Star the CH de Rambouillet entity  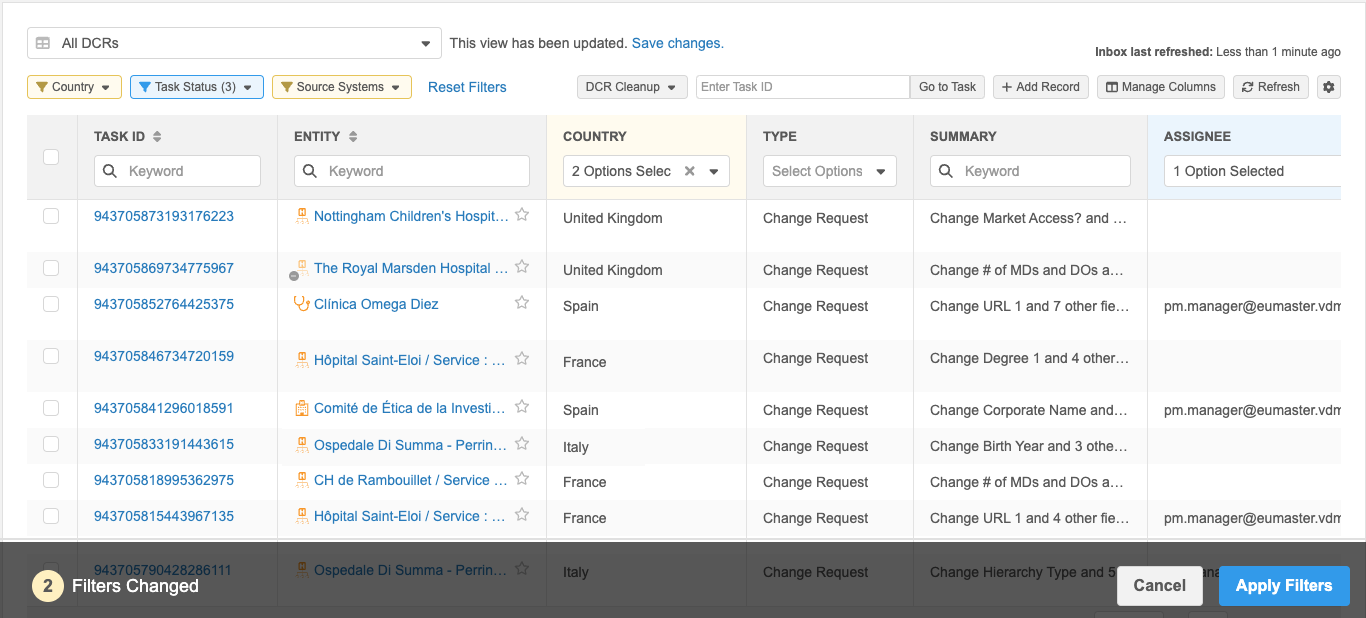click(x=522, y=479)
